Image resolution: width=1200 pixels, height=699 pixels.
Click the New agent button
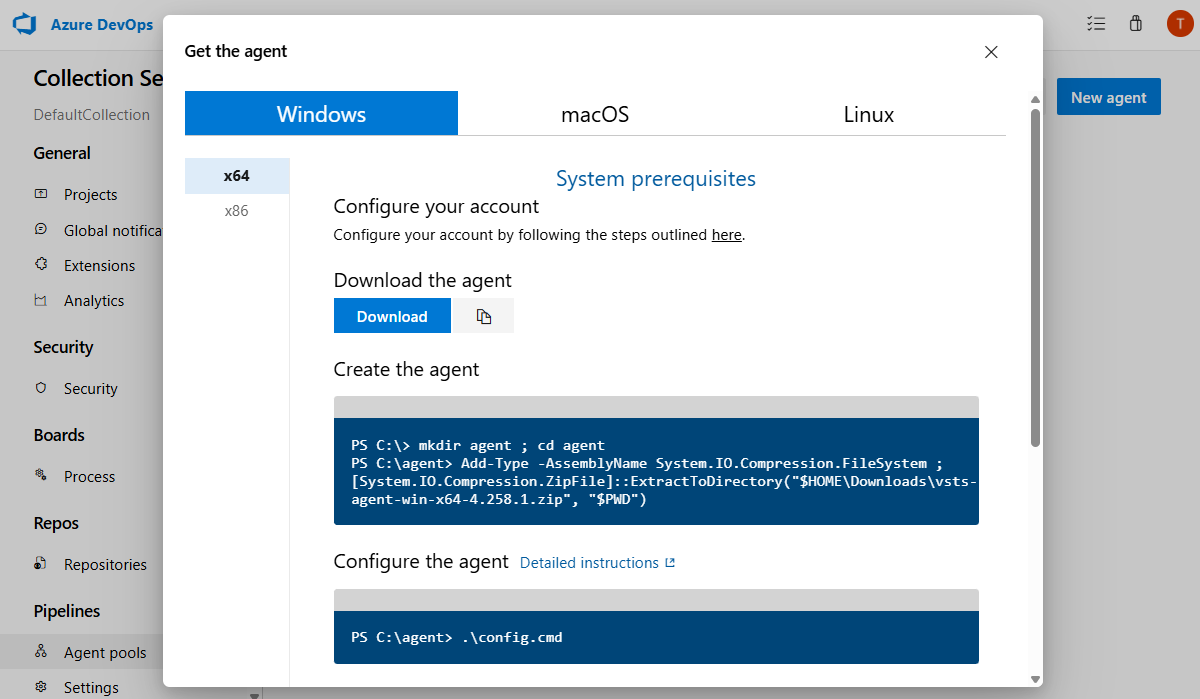click(x=1109, y=97)
